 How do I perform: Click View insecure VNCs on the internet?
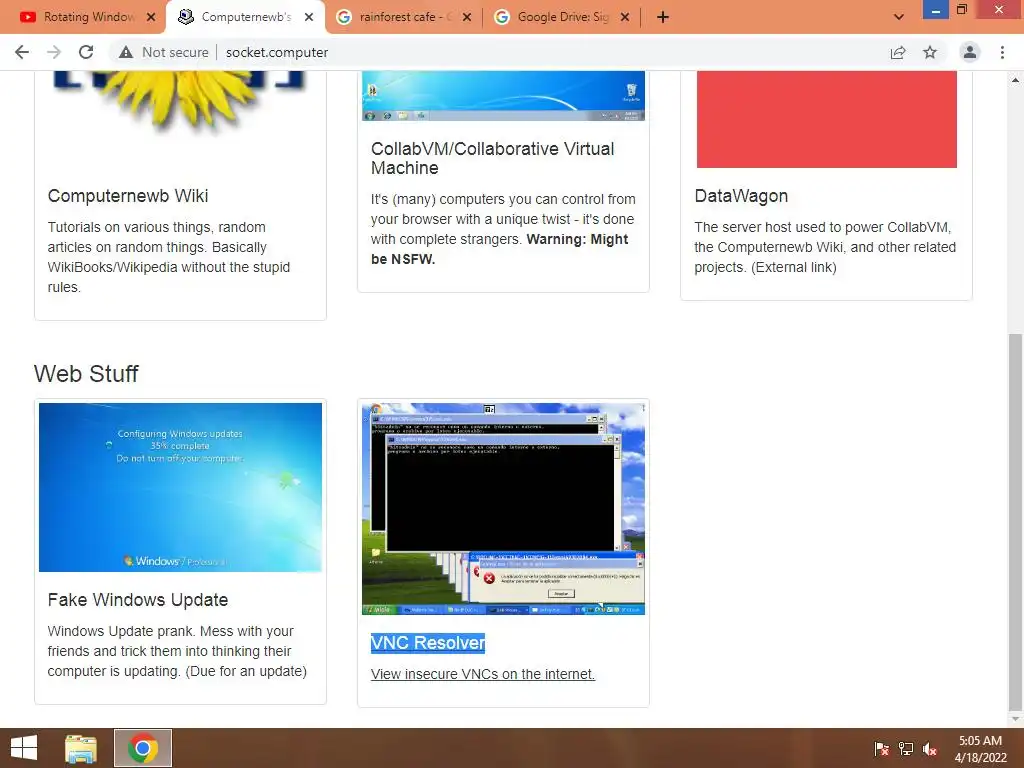coord(483,674)
